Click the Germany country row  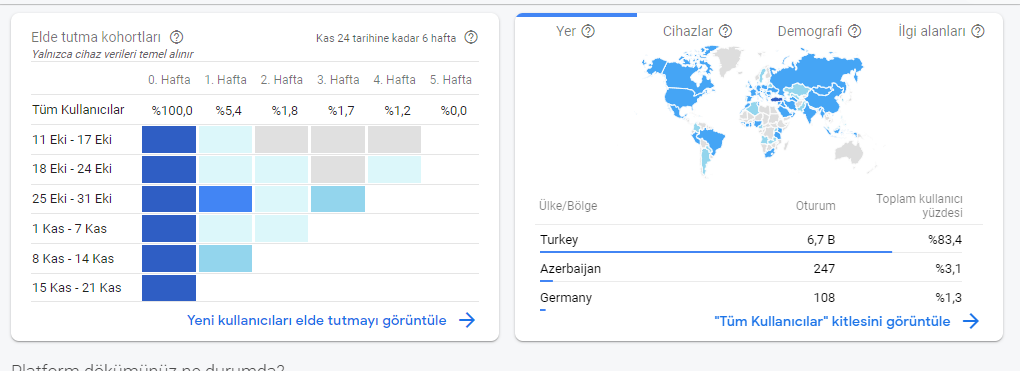(758, 298)
